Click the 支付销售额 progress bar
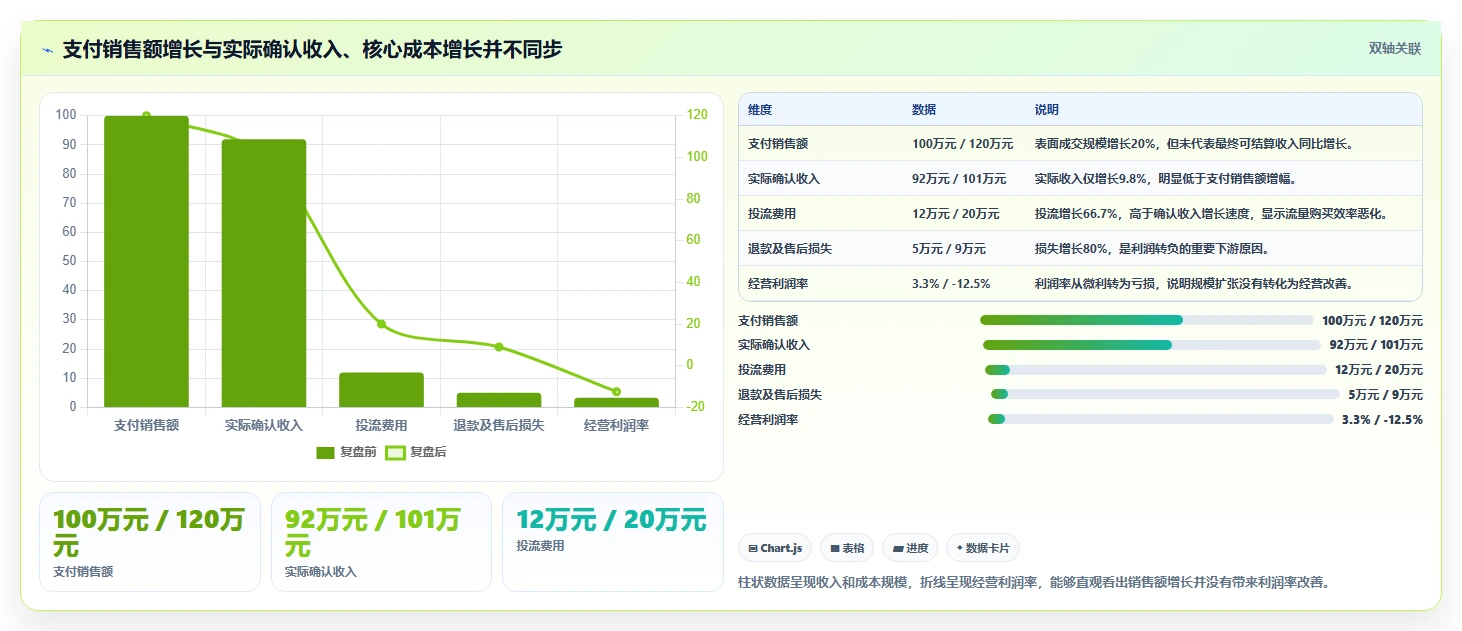Screen dimensions: 1462x631 [1147, 320]
